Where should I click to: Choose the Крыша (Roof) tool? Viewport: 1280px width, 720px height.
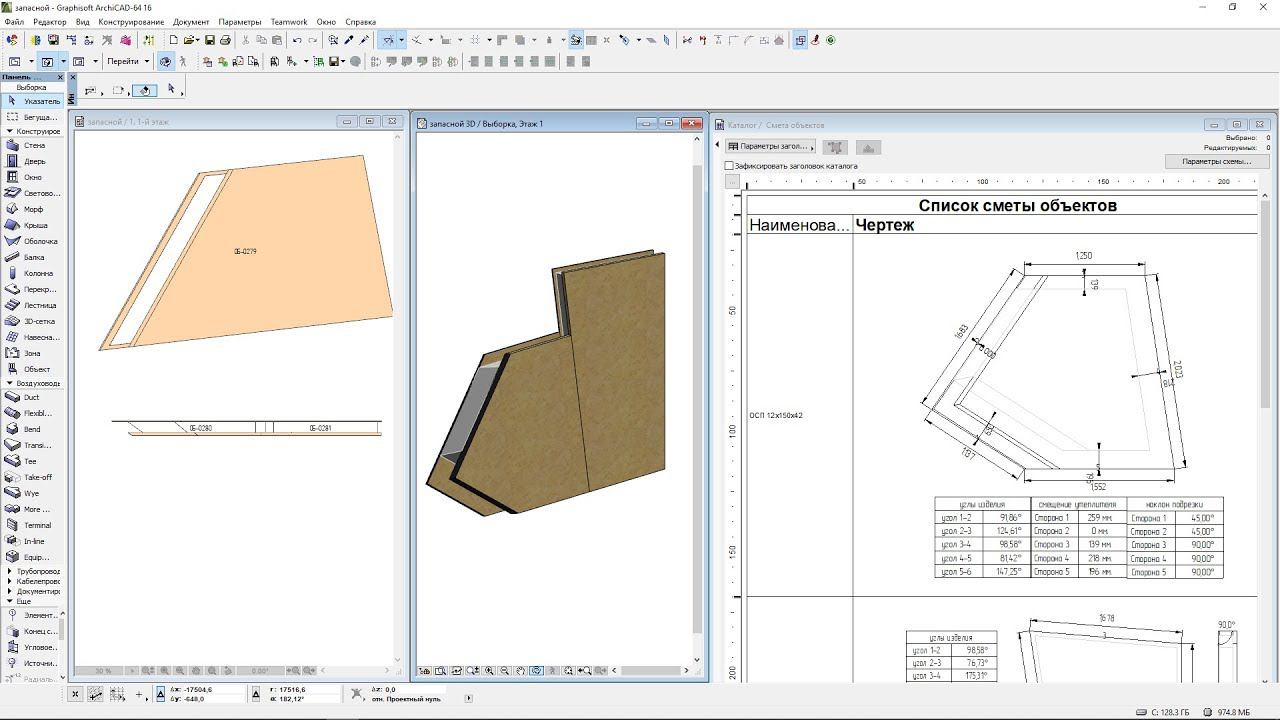pos(32,225)
